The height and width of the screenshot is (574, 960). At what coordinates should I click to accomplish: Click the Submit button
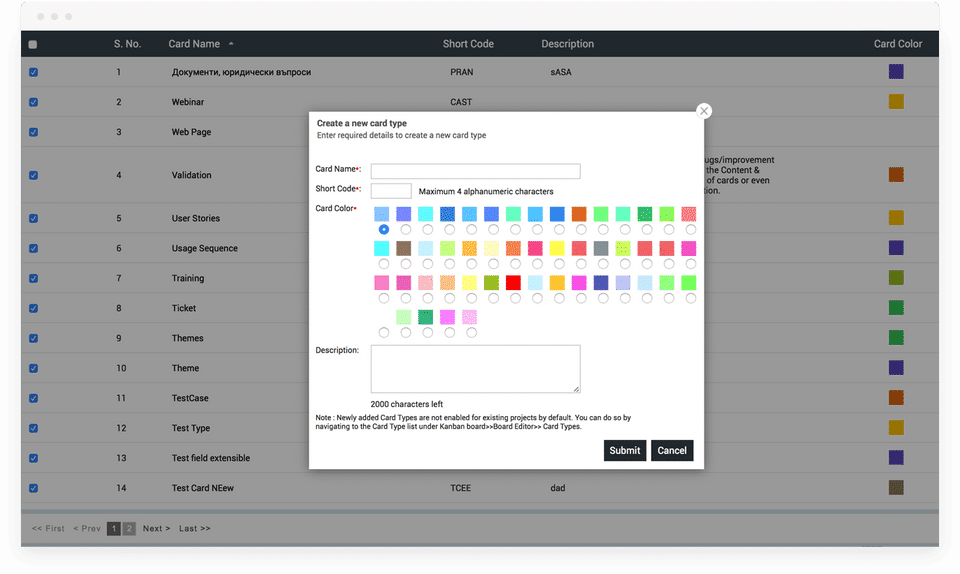pos(624,450)
